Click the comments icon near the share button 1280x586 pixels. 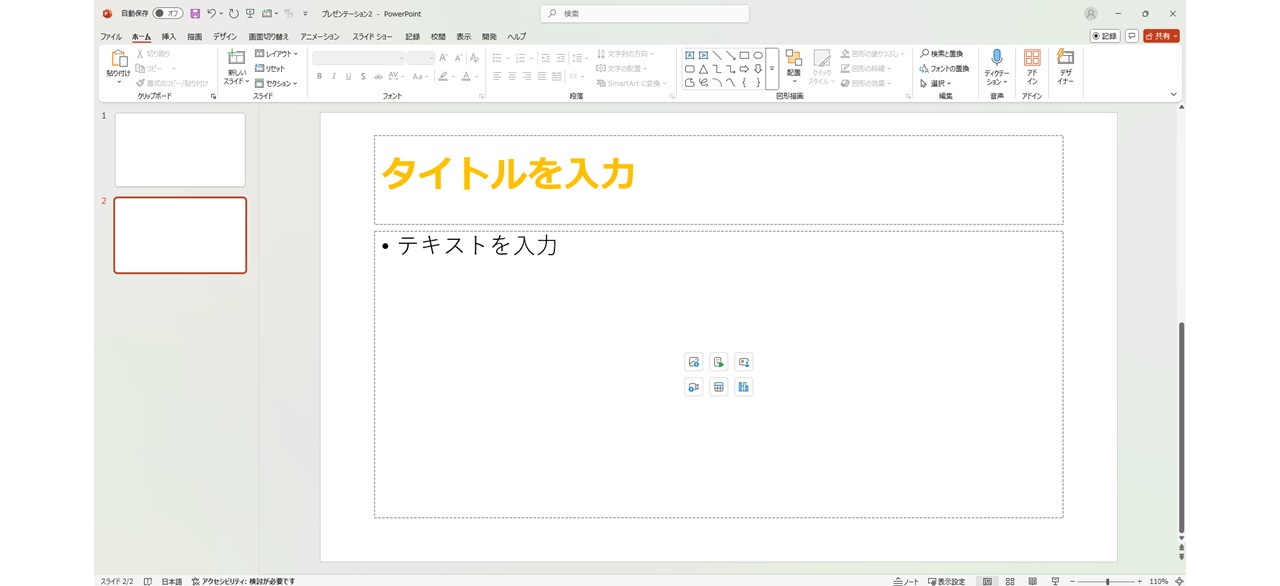pyautogui.click(x=1132, y=36)
